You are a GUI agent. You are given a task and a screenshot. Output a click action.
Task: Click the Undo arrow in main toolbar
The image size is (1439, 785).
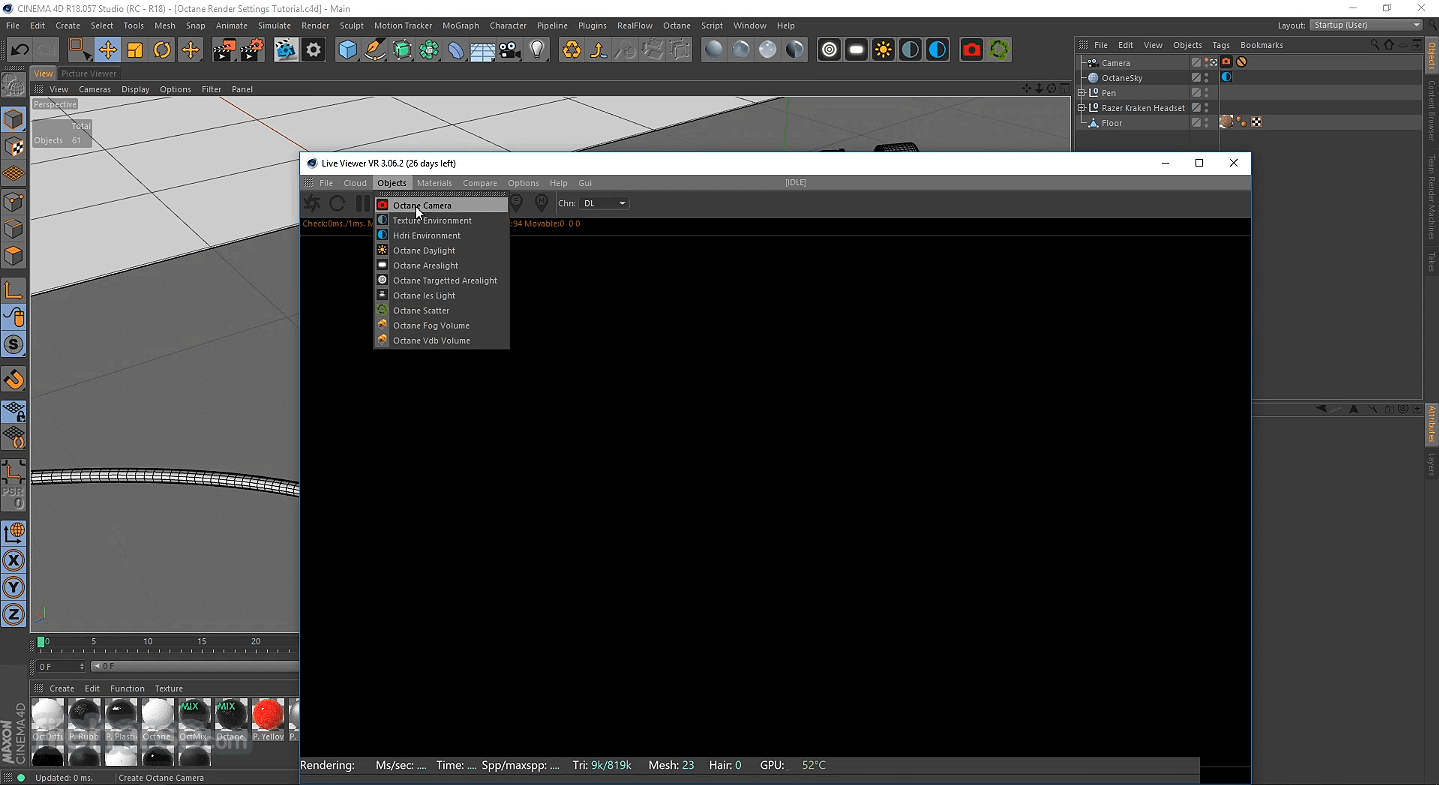tap(20, 49)
